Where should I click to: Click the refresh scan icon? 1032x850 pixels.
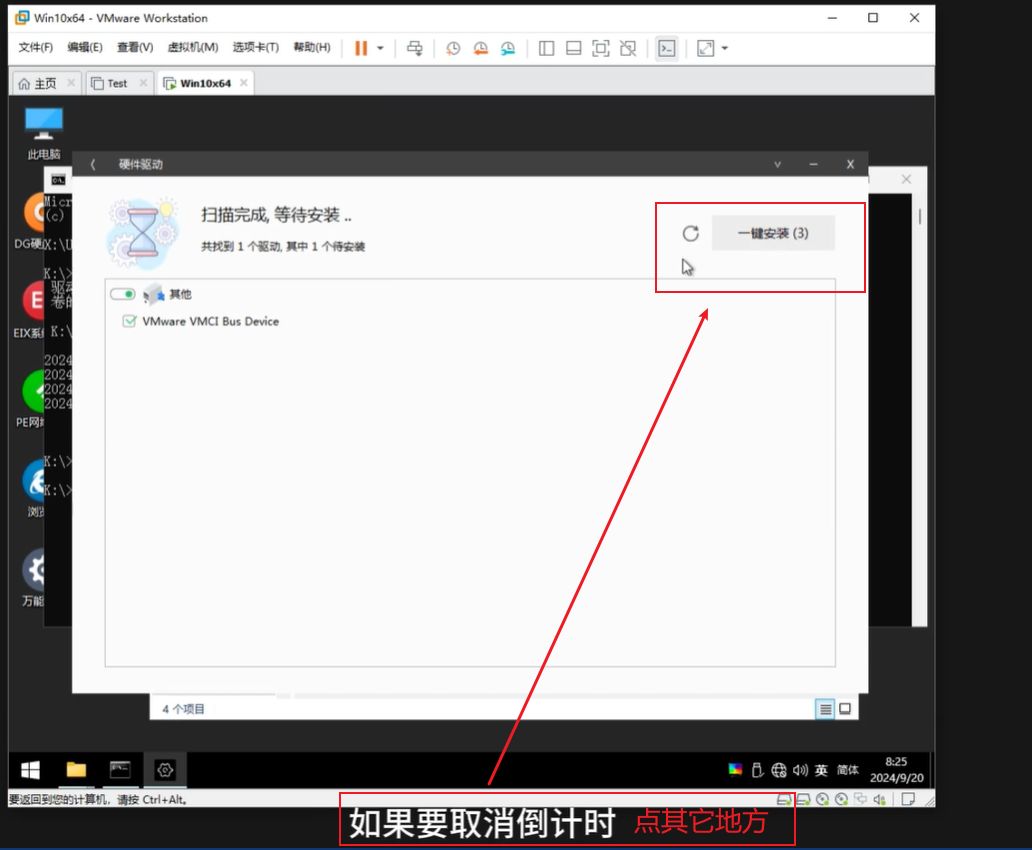coord(690,234)
